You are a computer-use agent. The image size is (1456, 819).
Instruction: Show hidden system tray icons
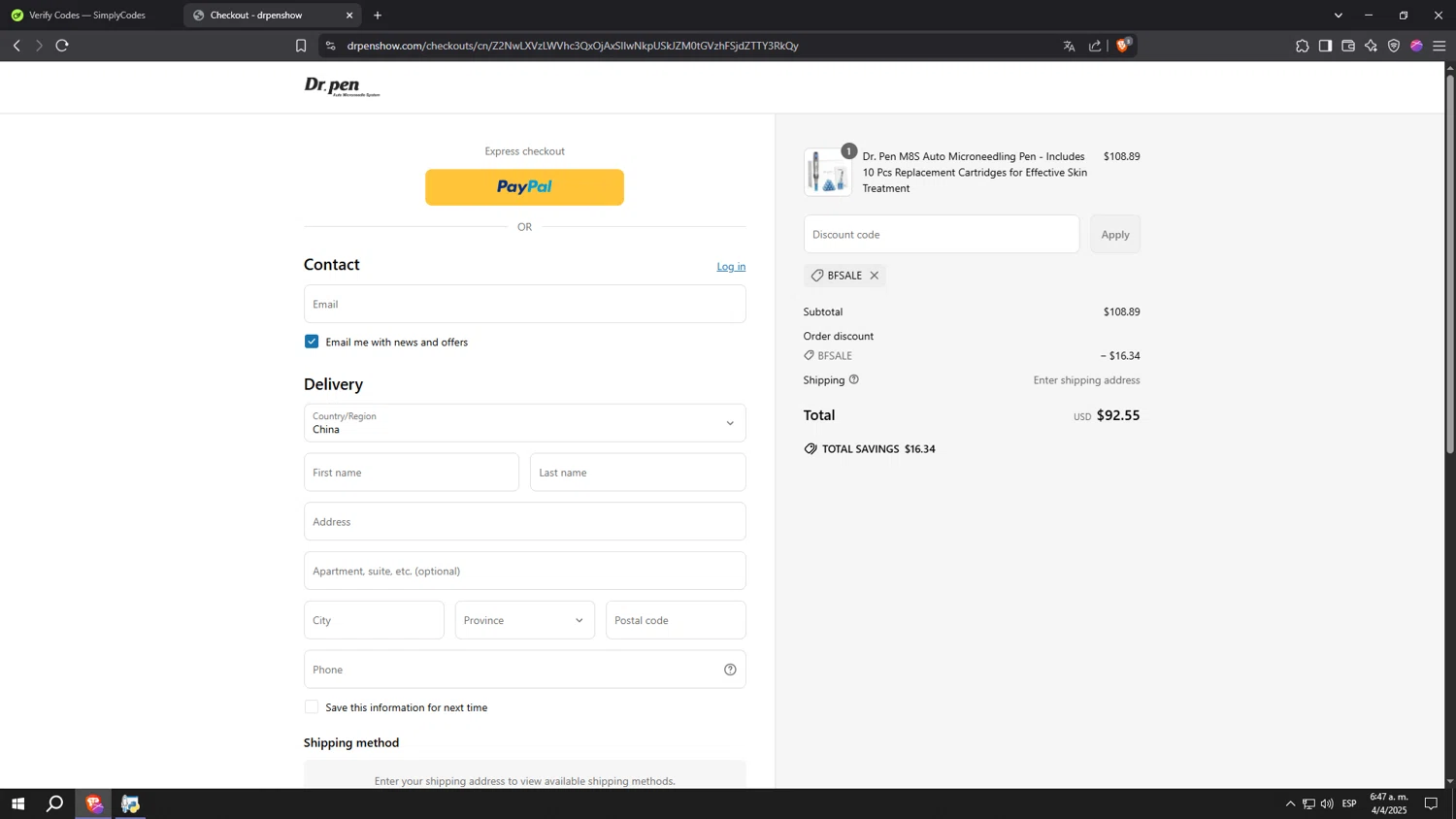pyautogui.click(x=1290, y=803)
